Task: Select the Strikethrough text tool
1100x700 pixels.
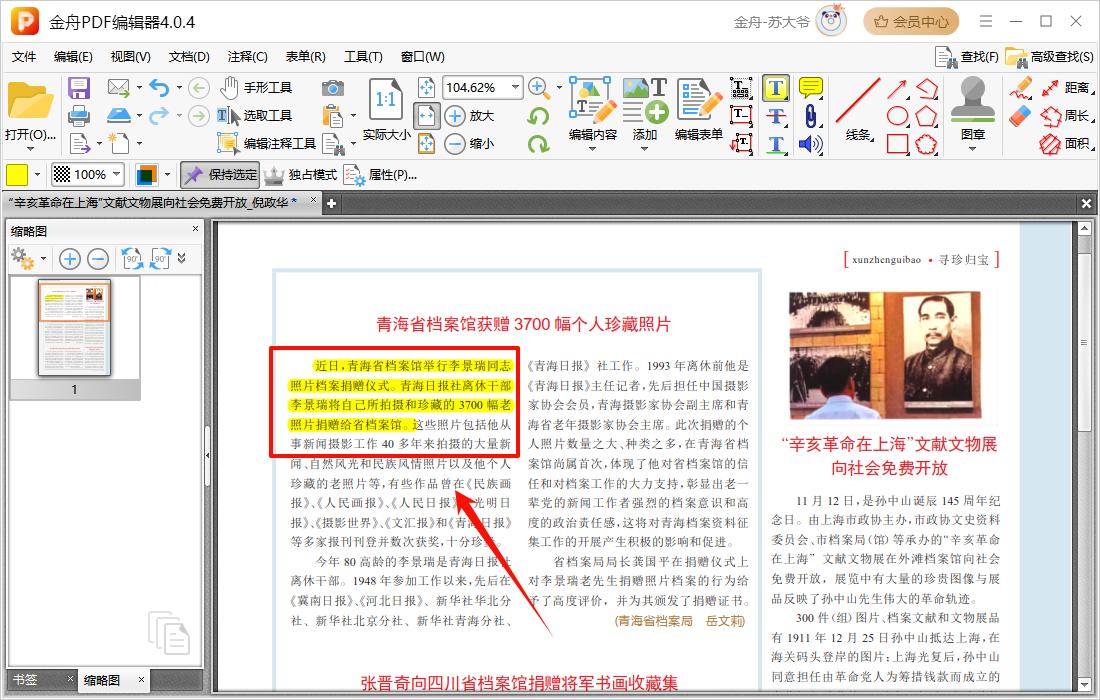Action: (x=775, y=116)
